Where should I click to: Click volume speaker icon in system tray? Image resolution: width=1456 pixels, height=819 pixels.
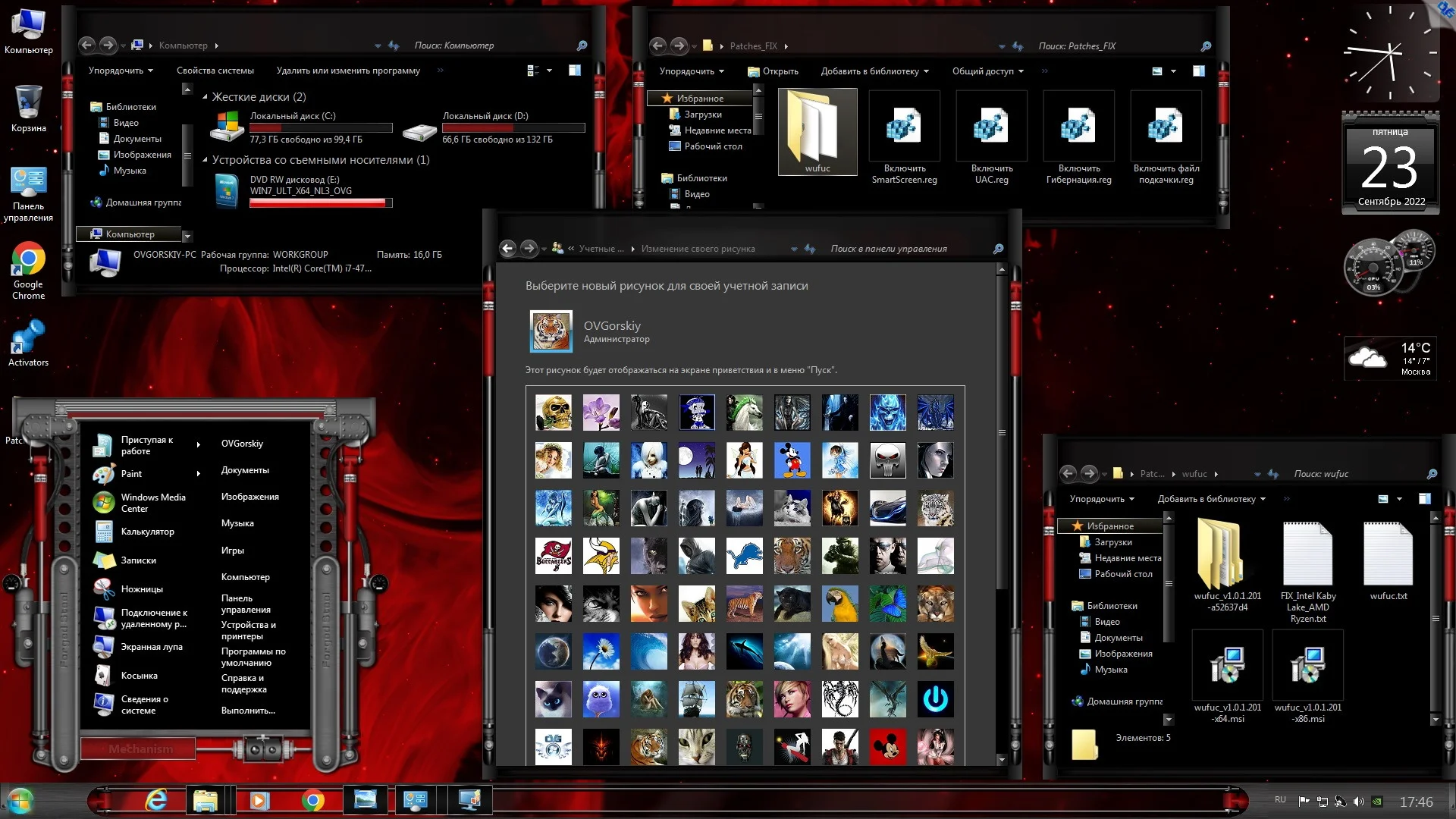coord(1358,802)
